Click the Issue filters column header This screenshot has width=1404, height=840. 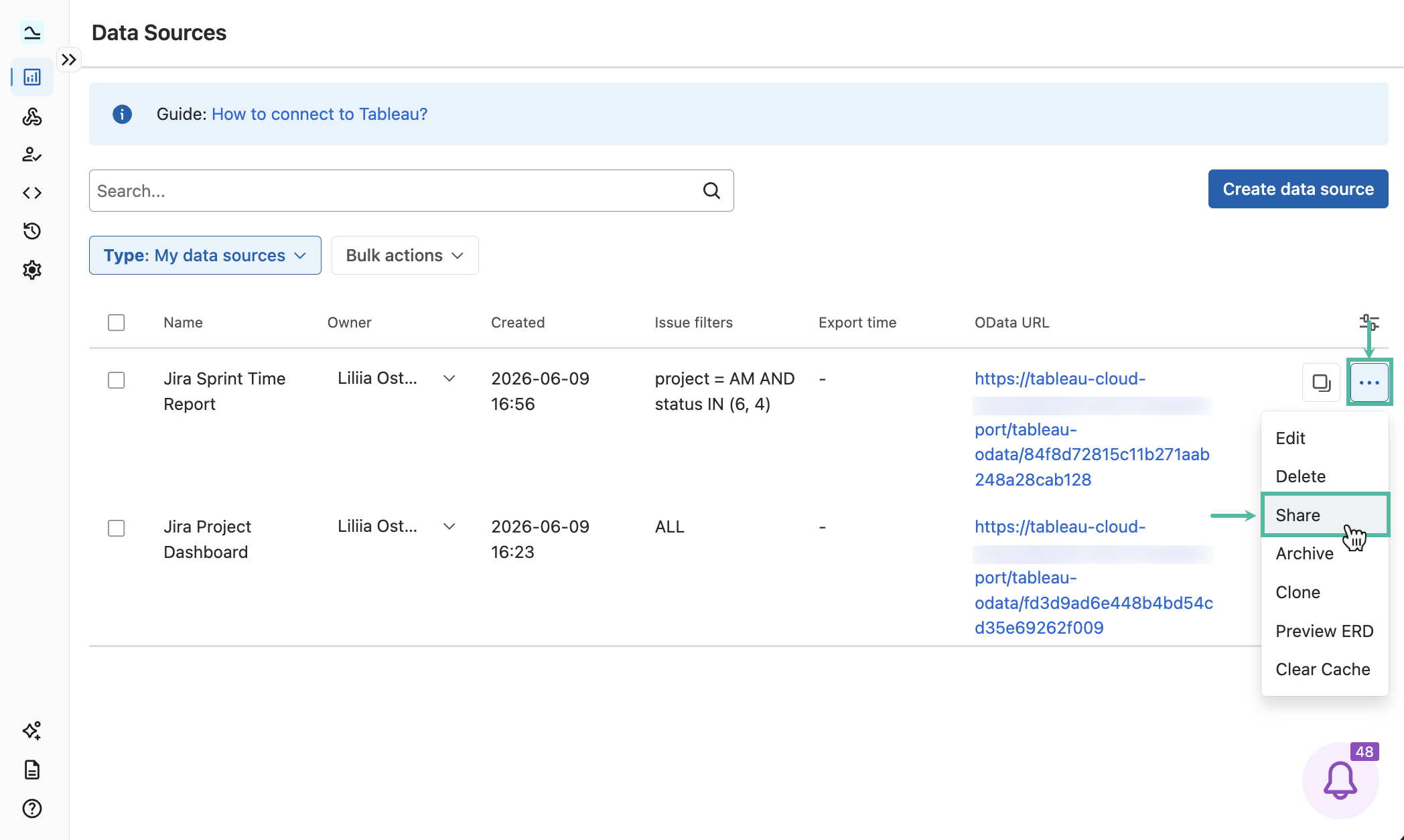tap(694, 323)
